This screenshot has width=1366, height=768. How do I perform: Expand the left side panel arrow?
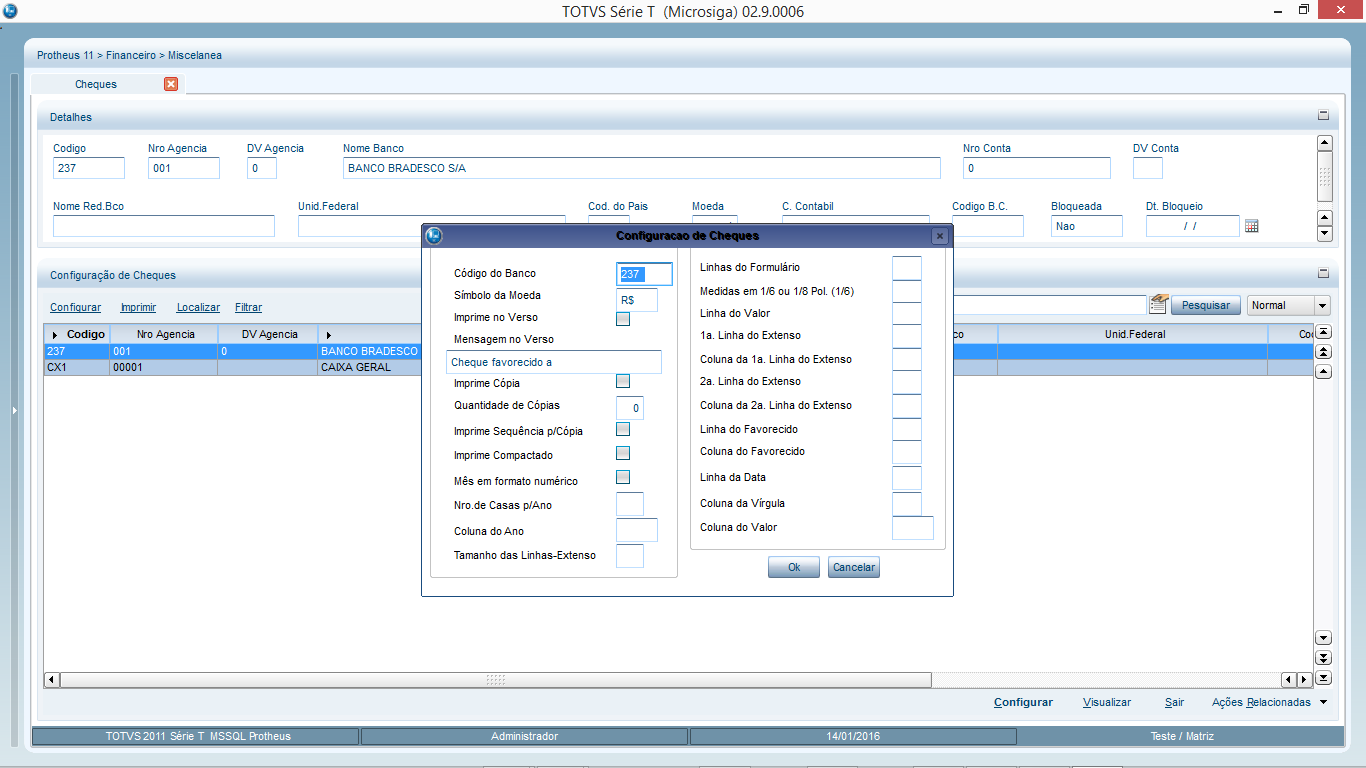coord(14,410)
